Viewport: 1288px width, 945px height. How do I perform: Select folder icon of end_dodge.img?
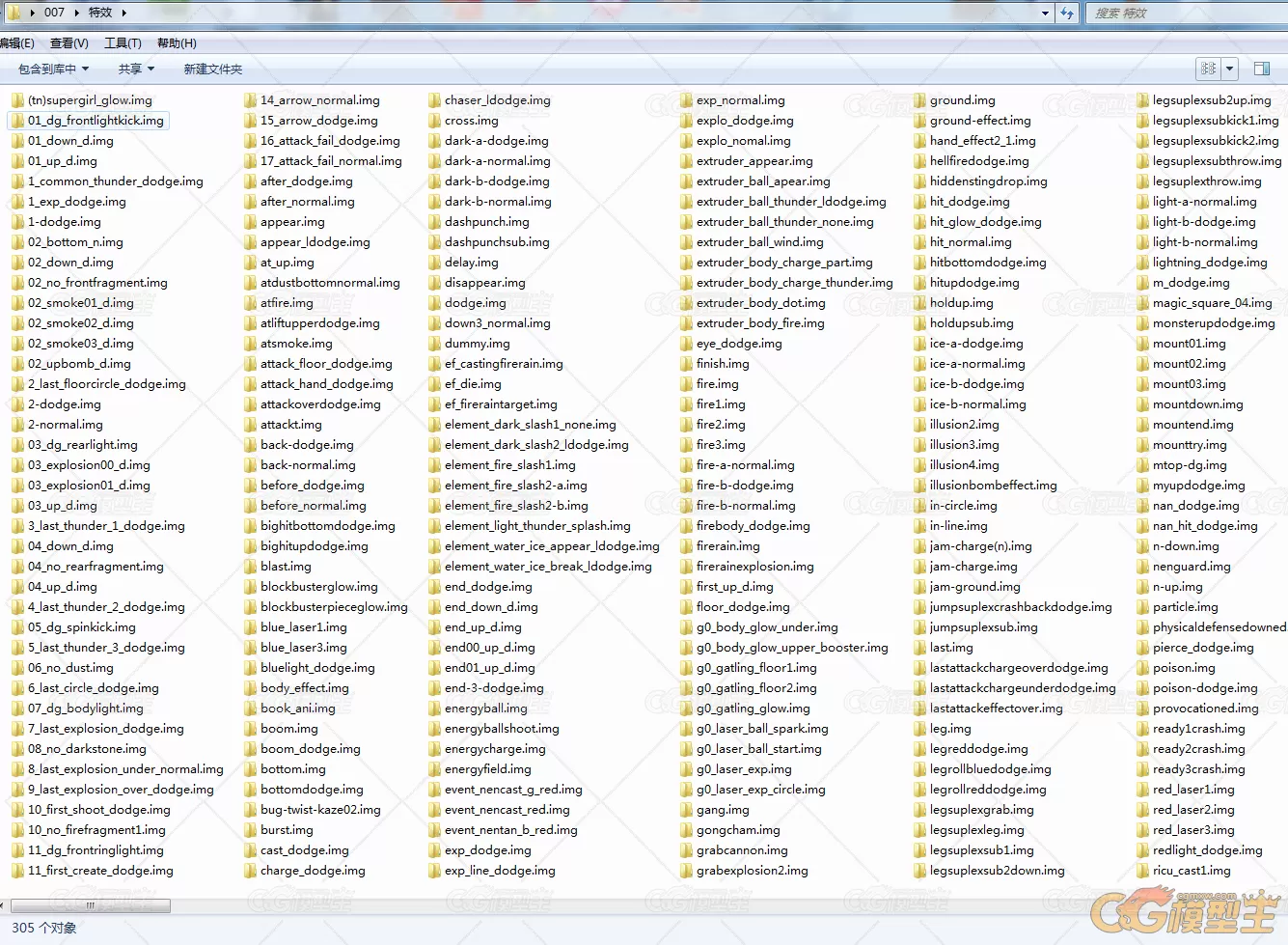tap(434, 587)
